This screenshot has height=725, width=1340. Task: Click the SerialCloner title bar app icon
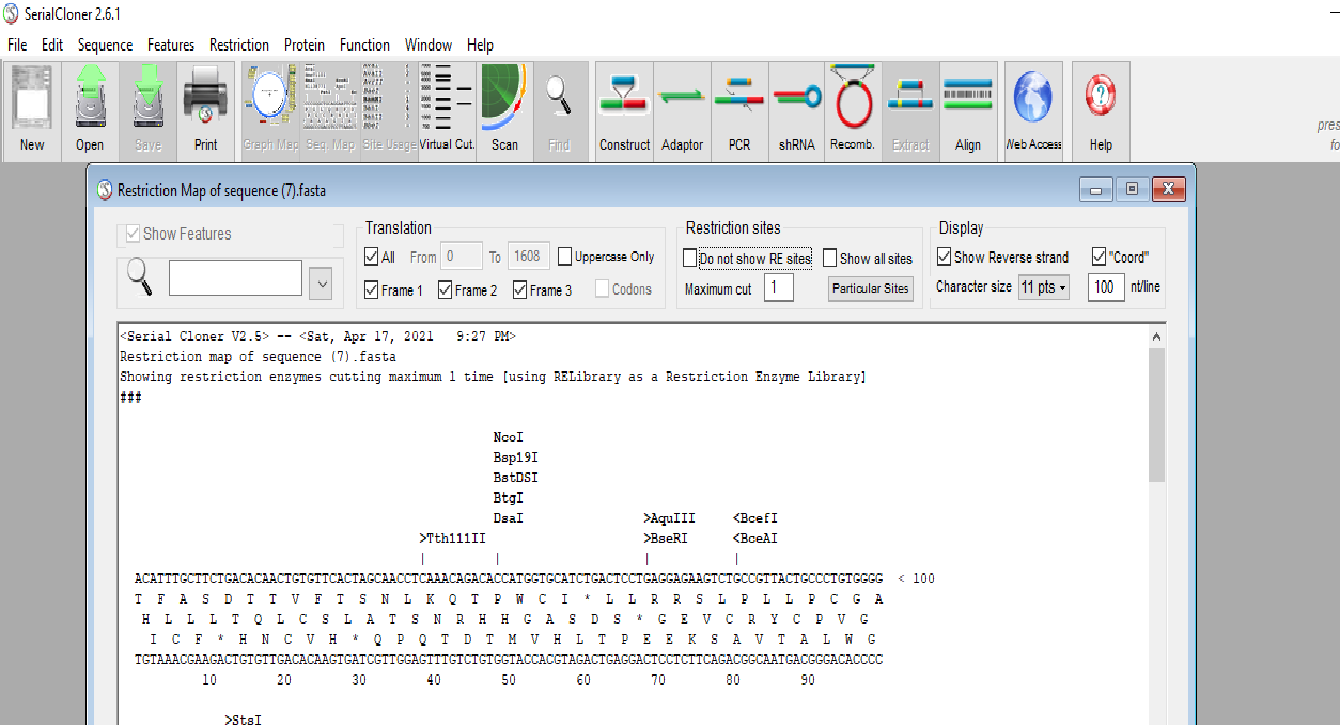[x=11, y=15]
